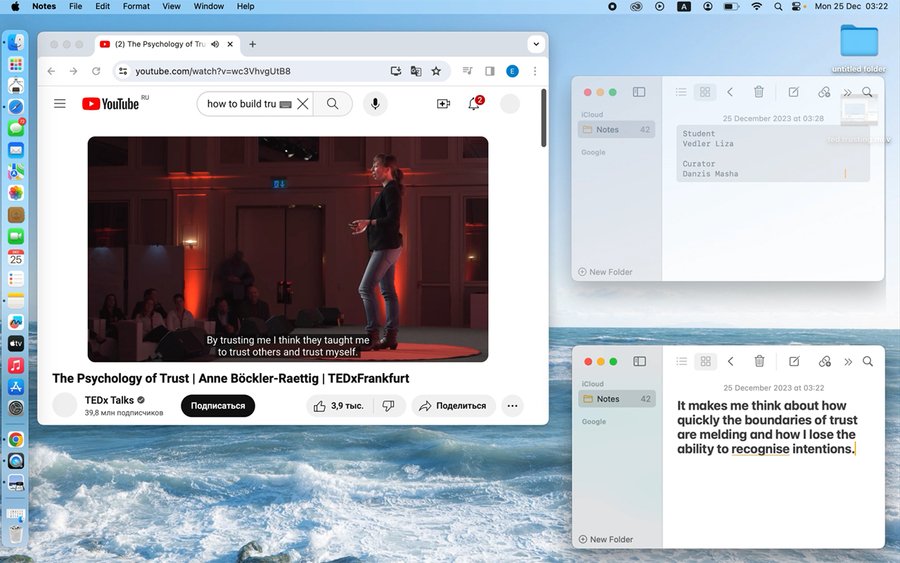Click the YouTube logo
Screen dimensions: 900x563
tap(110, 104)
